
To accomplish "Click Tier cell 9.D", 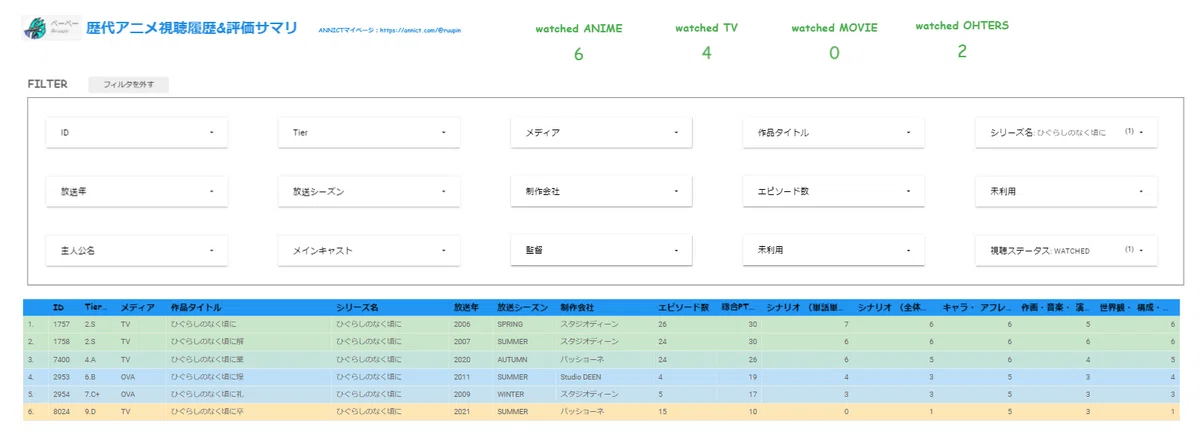I will (92, 410).
